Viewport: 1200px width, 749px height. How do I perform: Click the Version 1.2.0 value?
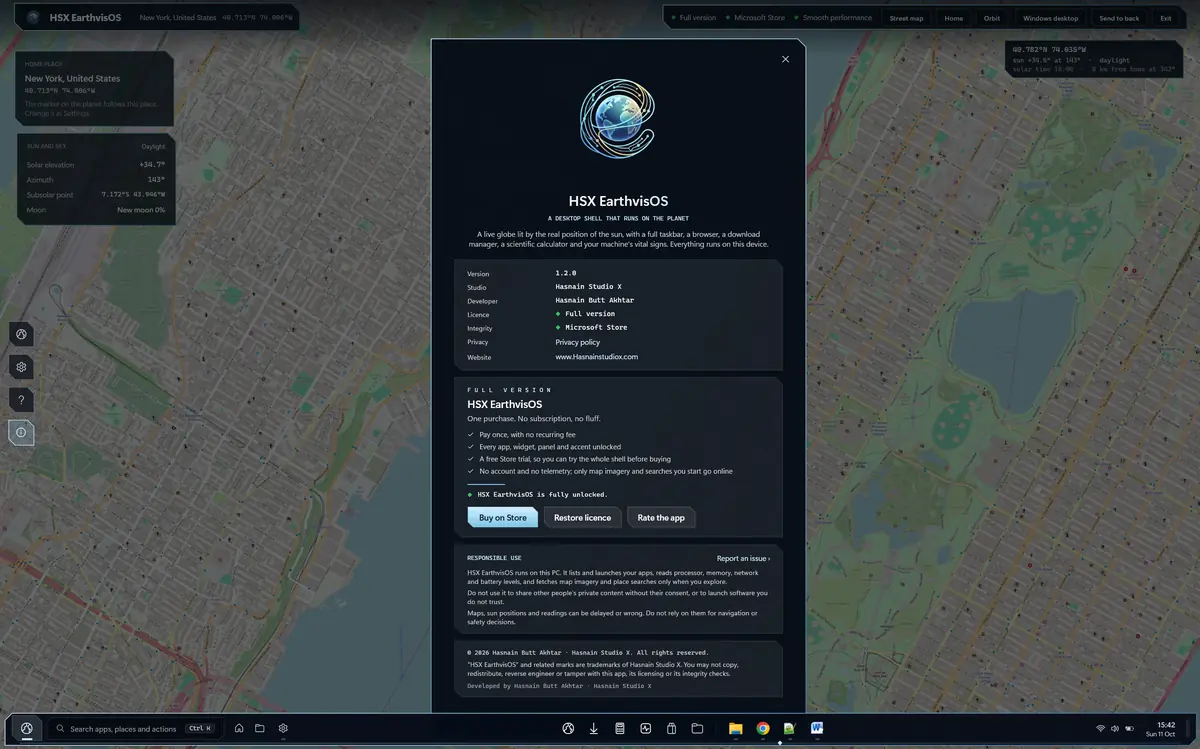[566, 273]
